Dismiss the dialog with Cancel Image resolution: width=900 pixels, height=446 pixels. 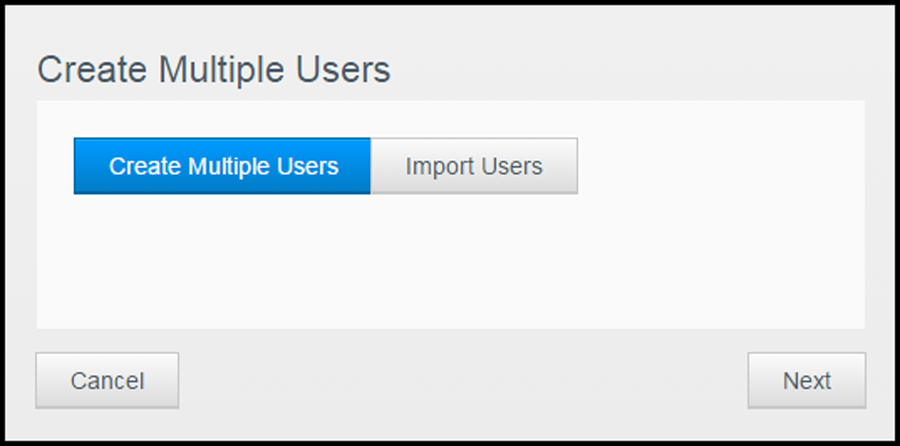click(107, 381)
